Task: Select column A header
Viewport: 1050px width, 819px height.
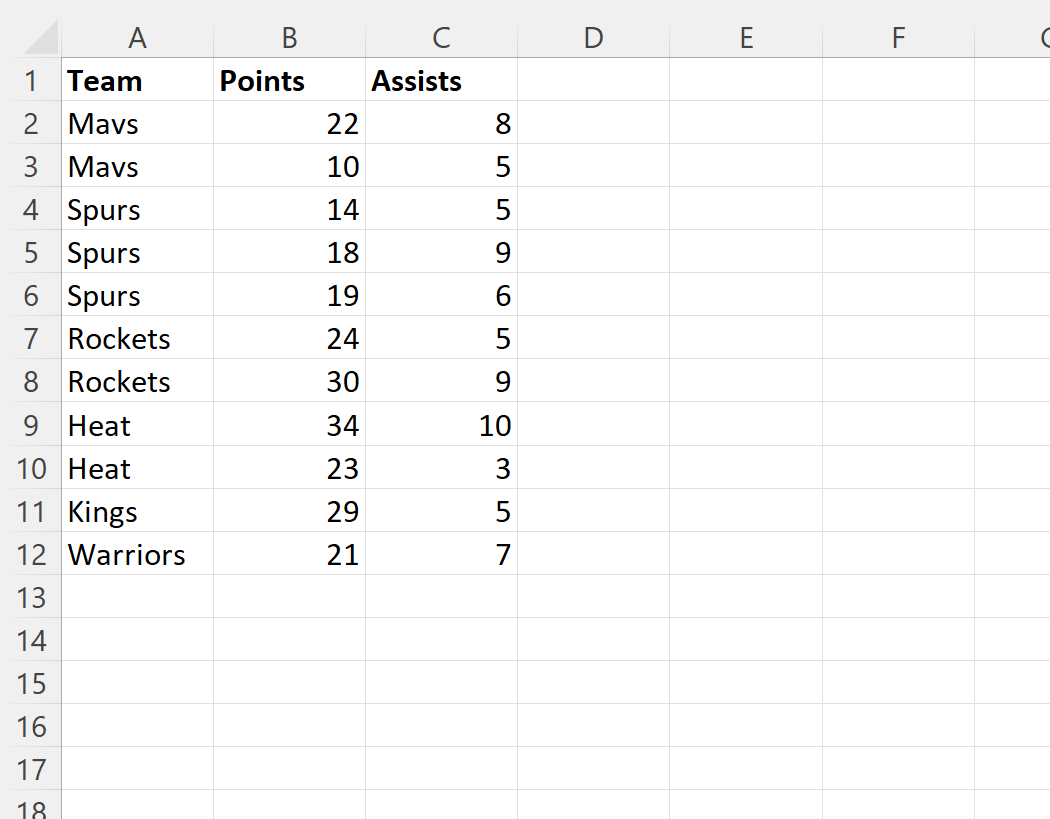Action: click(x=137, y=38)
